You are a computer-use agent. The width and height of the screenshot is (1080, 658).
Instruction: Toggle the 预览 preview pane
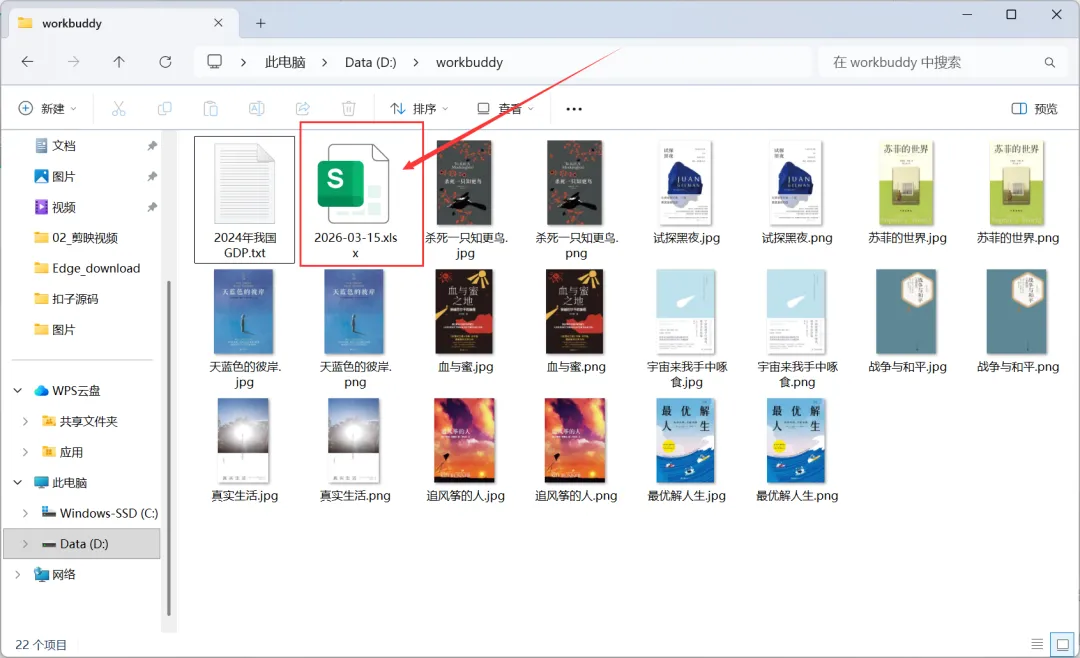point(1035,109)
